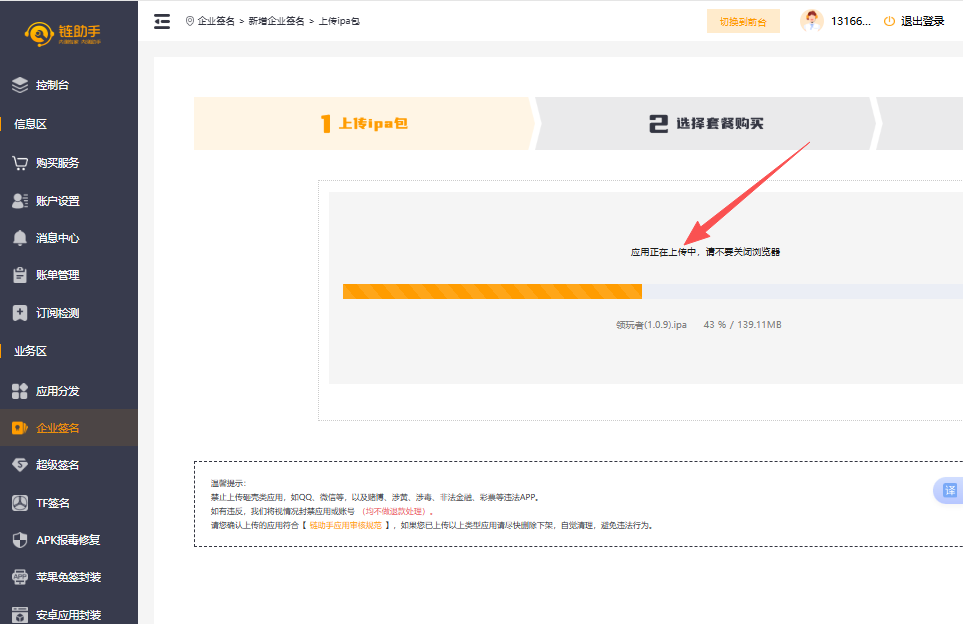
Task: Click 退出登录 to log out
Action: [913, 21]
